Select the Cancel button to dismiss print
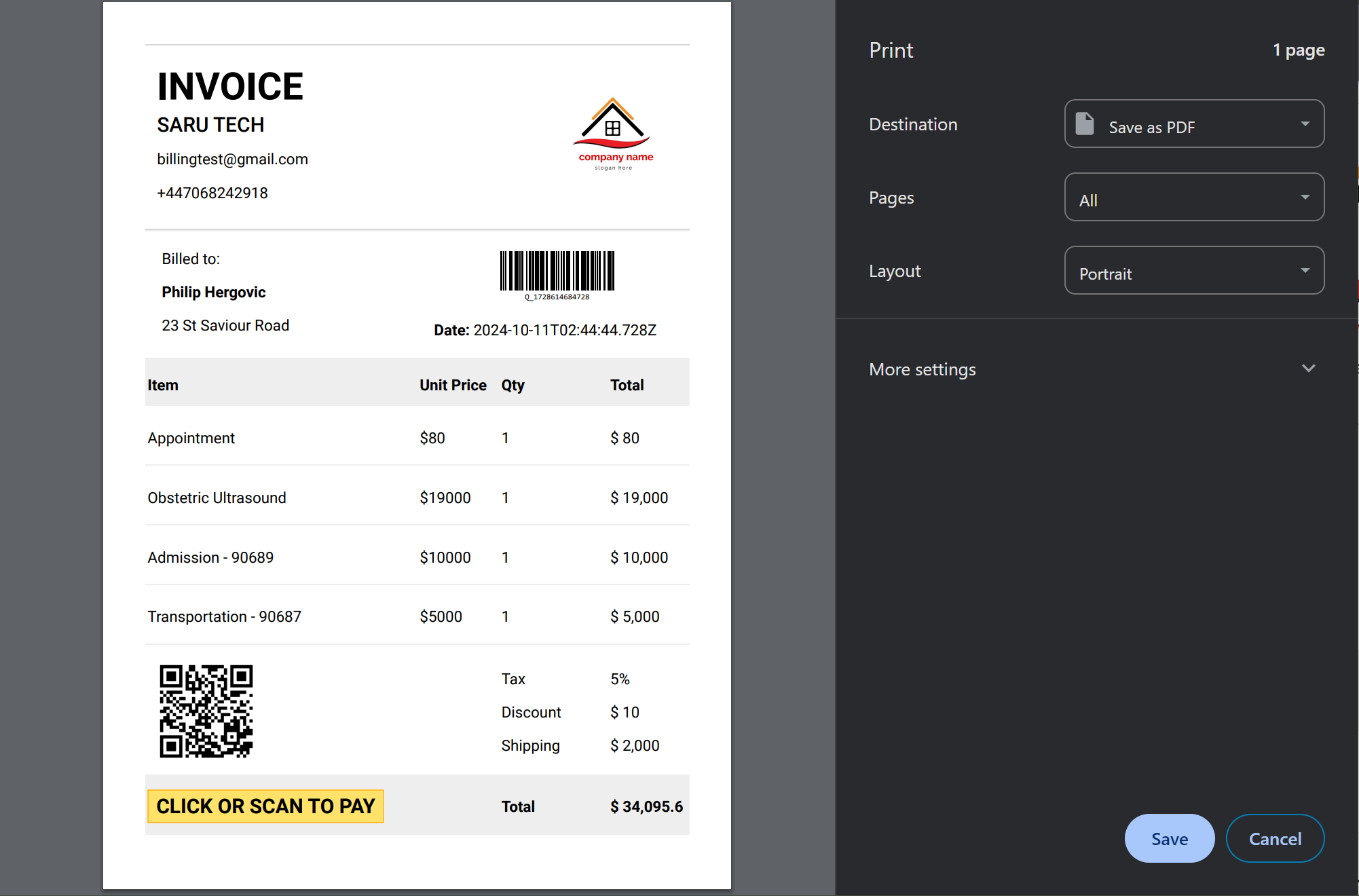Viewport: 1359px width, 896px height. [1274, 839]
